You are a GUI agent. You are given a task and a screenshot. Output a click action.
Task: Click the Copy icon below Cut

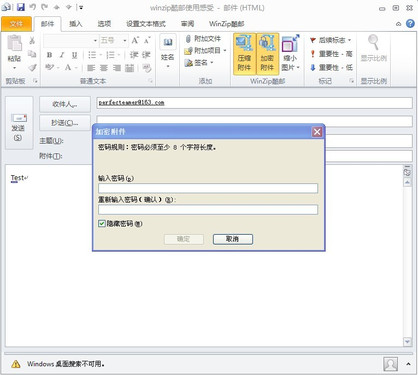click(32, 54)
